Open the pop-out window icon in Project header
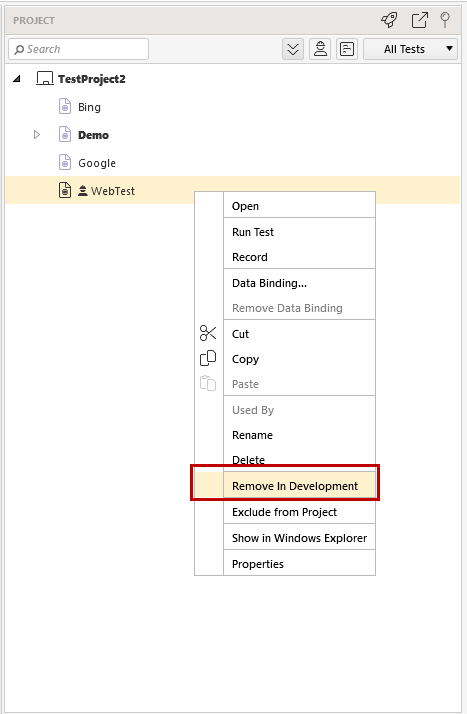Screen dimensions: 467x714 pos(419,20)
